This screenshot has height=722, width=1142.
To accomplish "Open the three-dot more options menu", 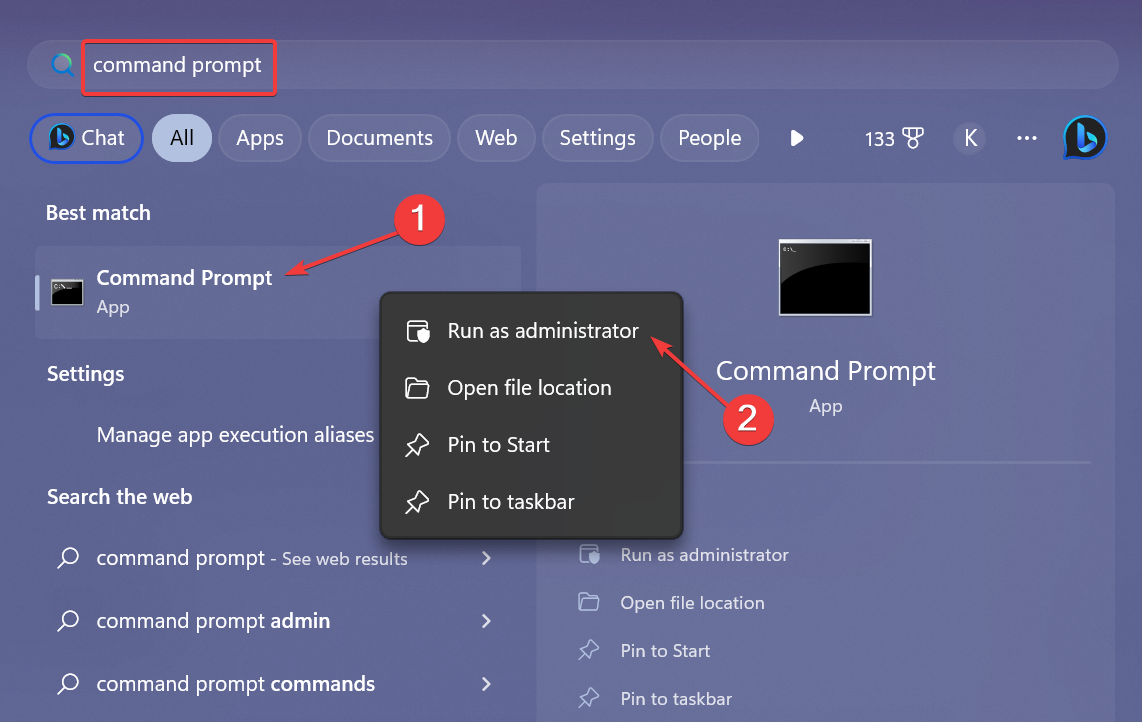I will point(1027,138).
